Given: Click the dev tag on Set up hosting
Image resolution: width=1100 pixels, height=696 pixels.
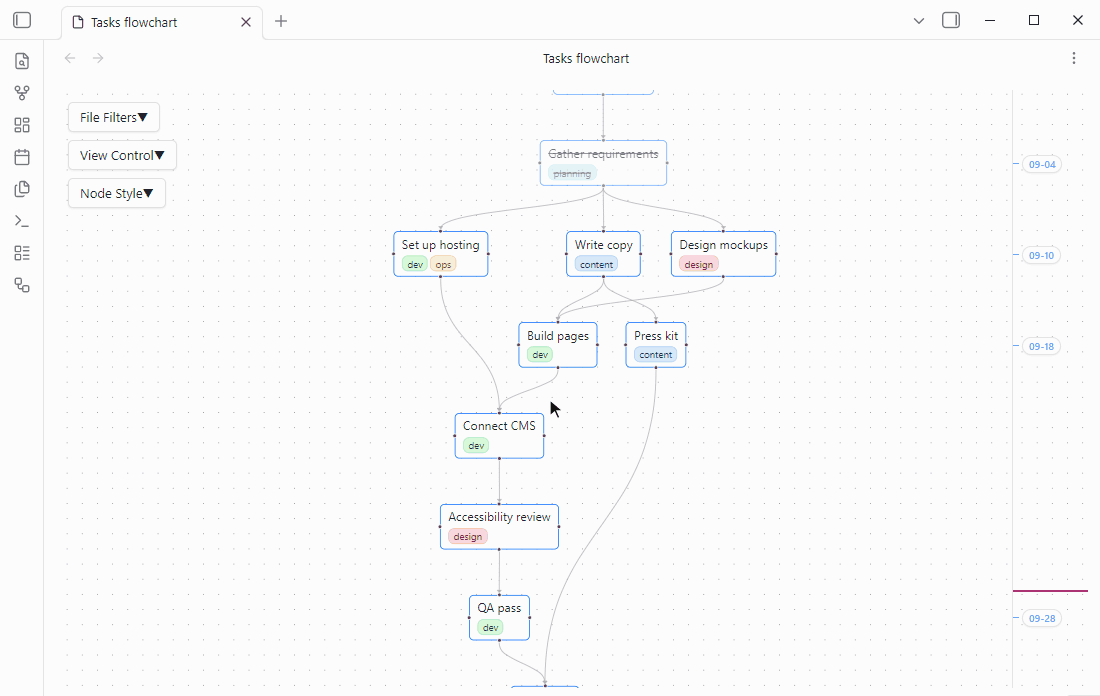Looking at the screenshot, I should [x=415, y=265].
